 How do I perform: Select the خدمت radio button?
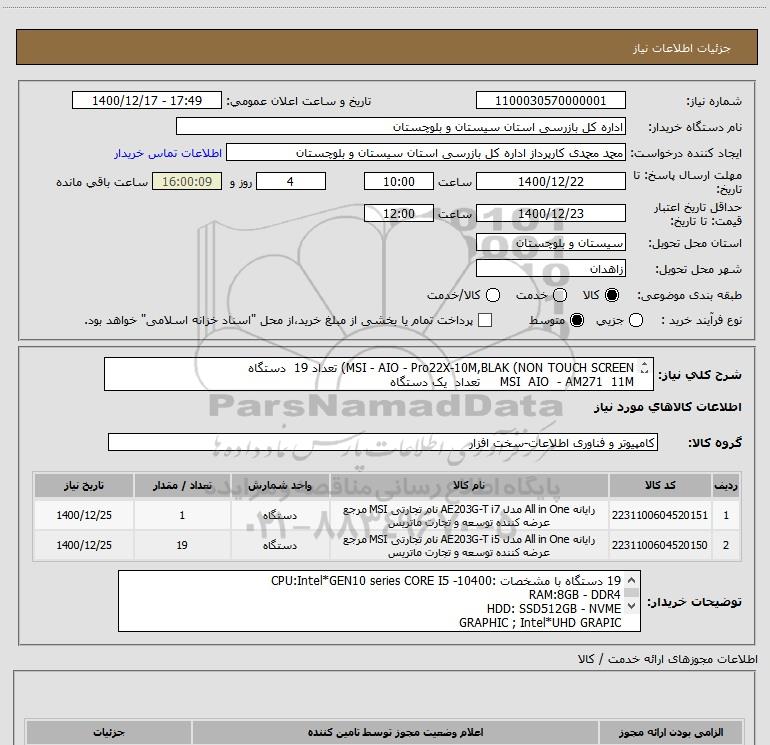pyautogui.click(x=560, y=295)
